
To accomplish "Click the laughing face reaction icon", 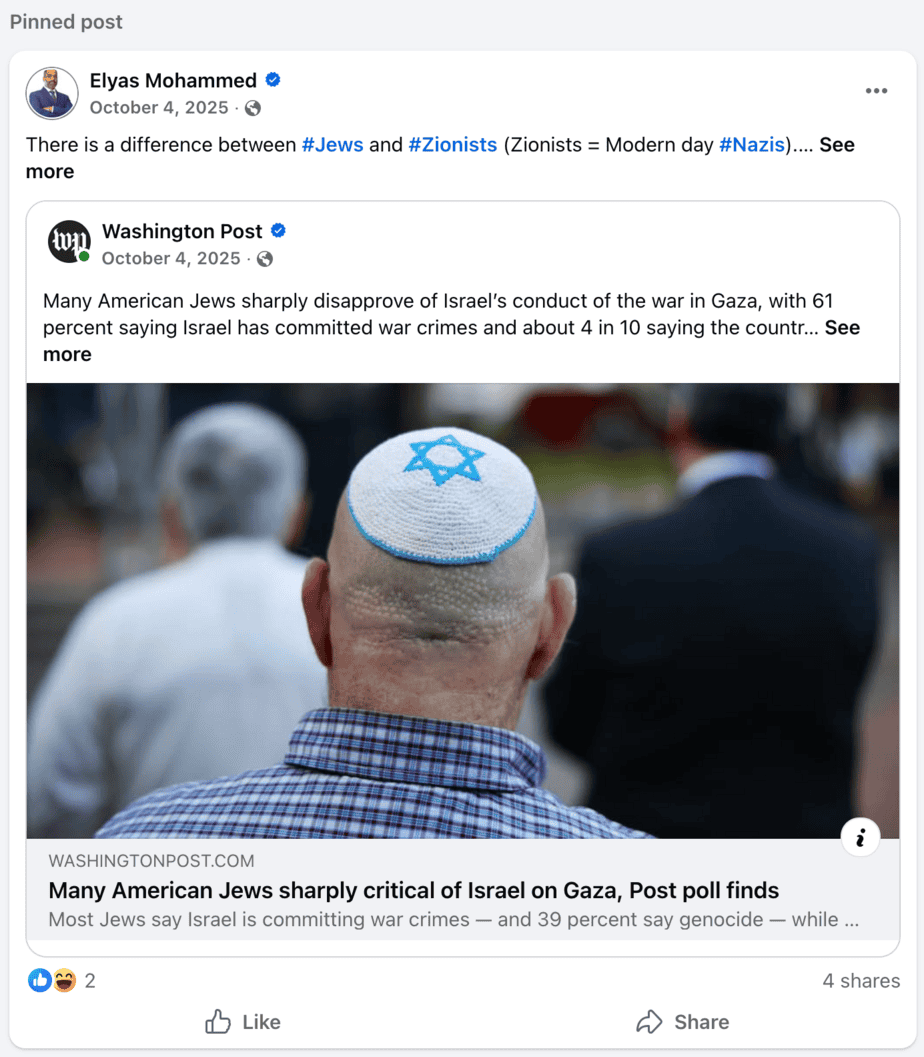I will (x=65, y=980).
